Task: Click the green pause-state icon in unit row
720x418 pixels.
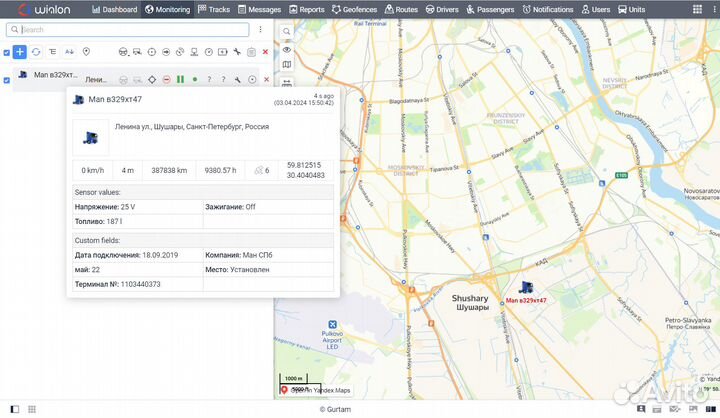Action: [x=180, y=79]
